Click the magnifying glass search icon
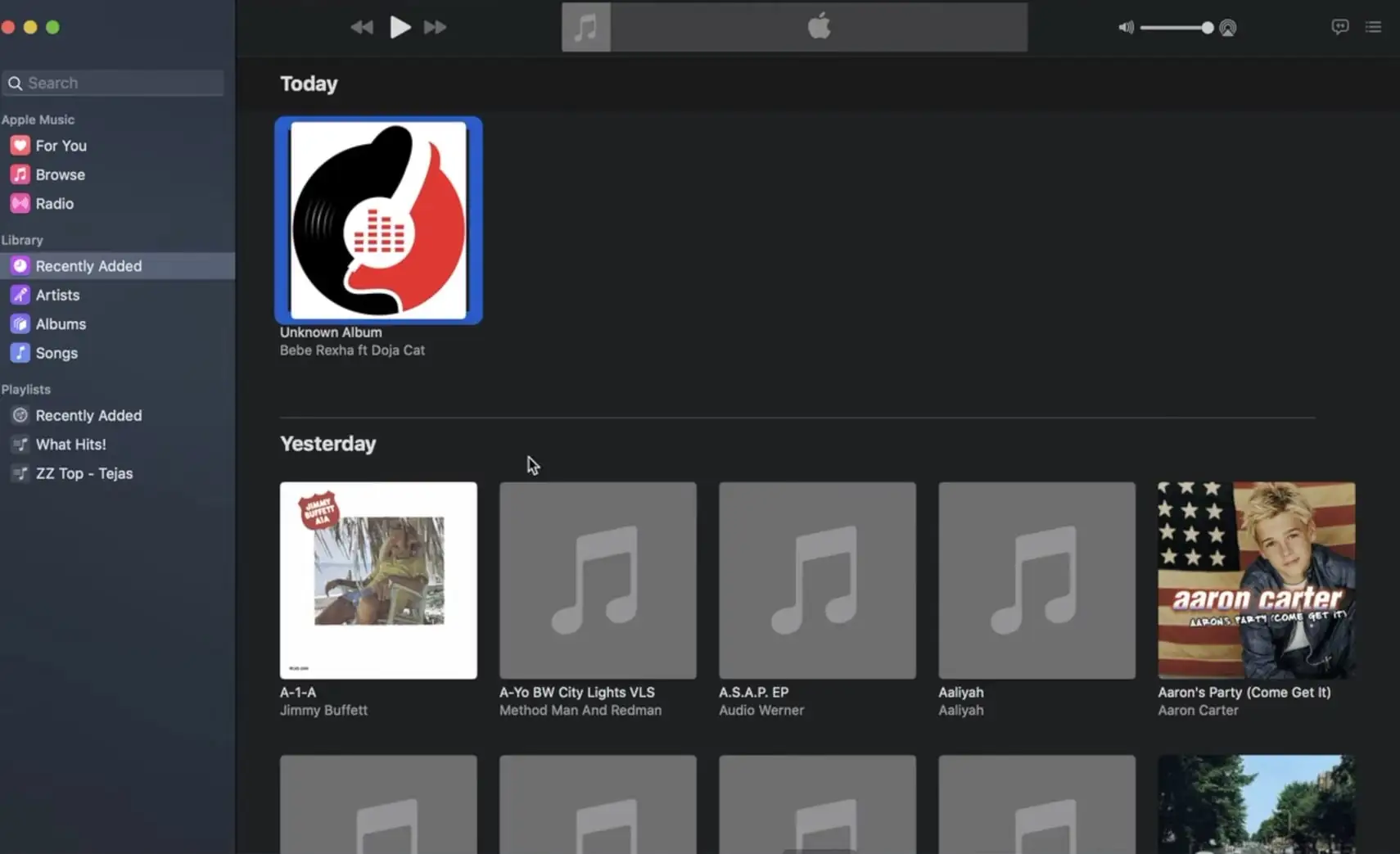The width and height of the screenshot is (1400, 854). tap(15, 83)
